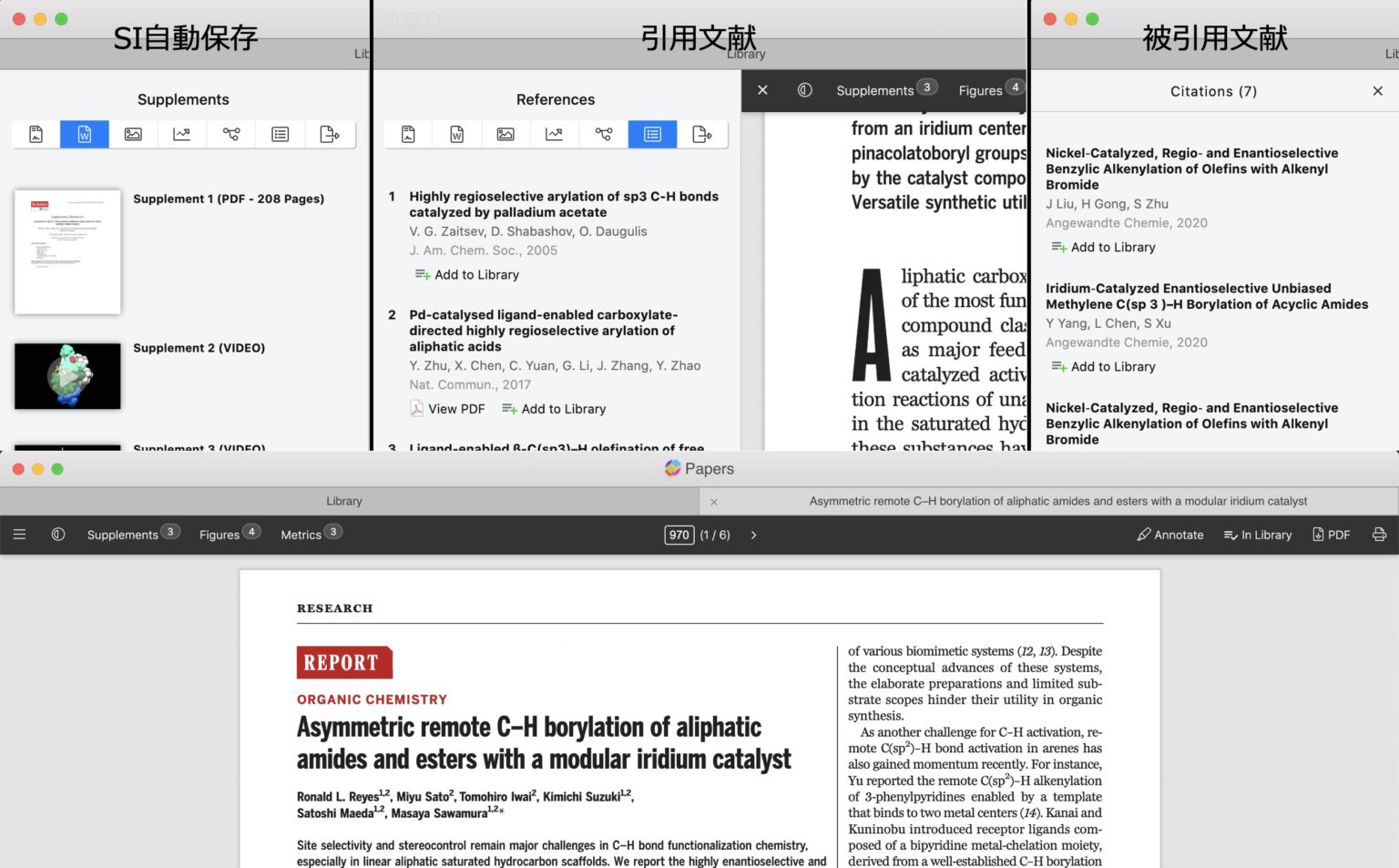Close the upper dark reader toolbar panel

click(763, 90)
